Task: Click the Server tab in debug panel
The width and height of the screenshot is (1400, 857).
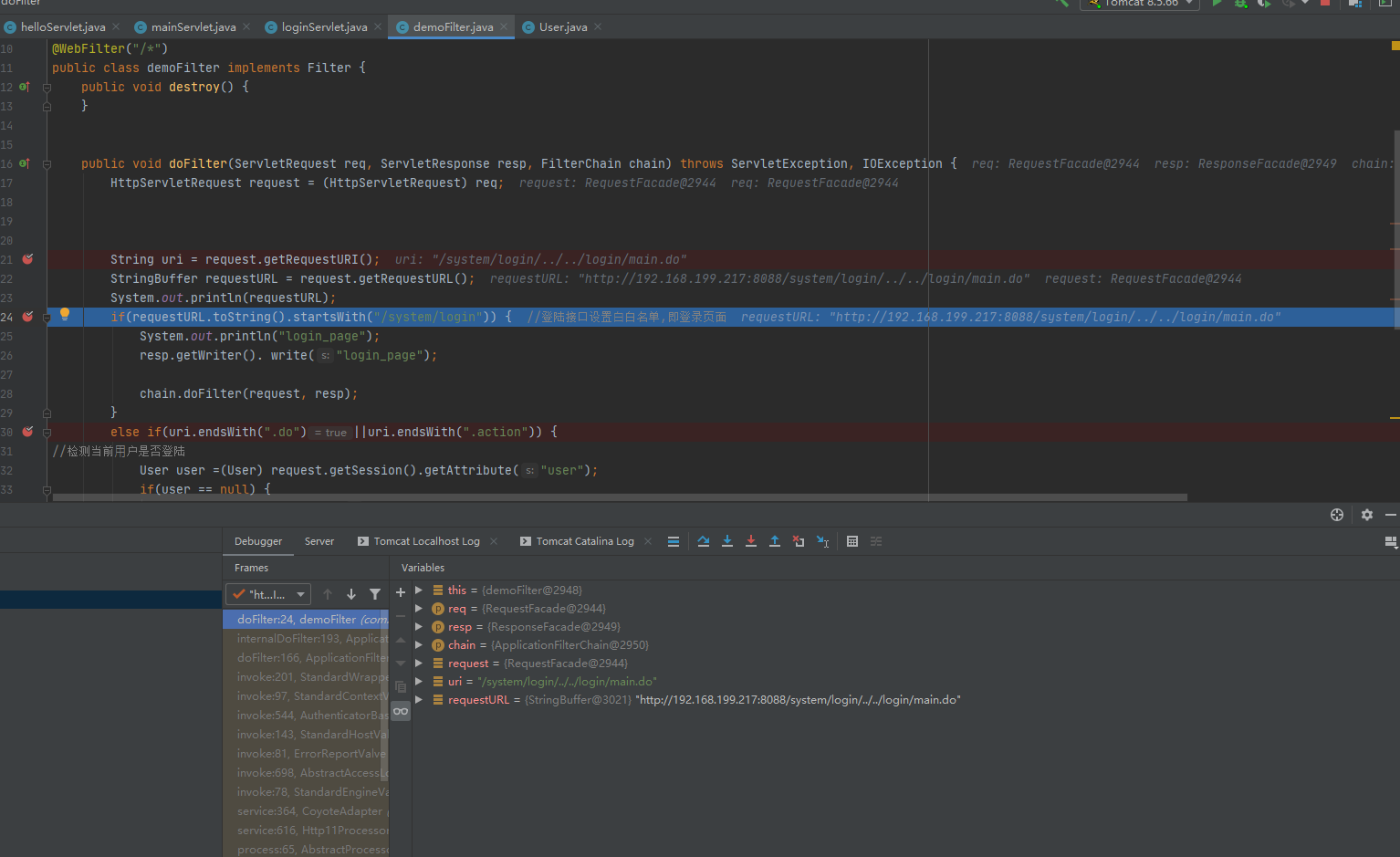Action: pos(319,541)
